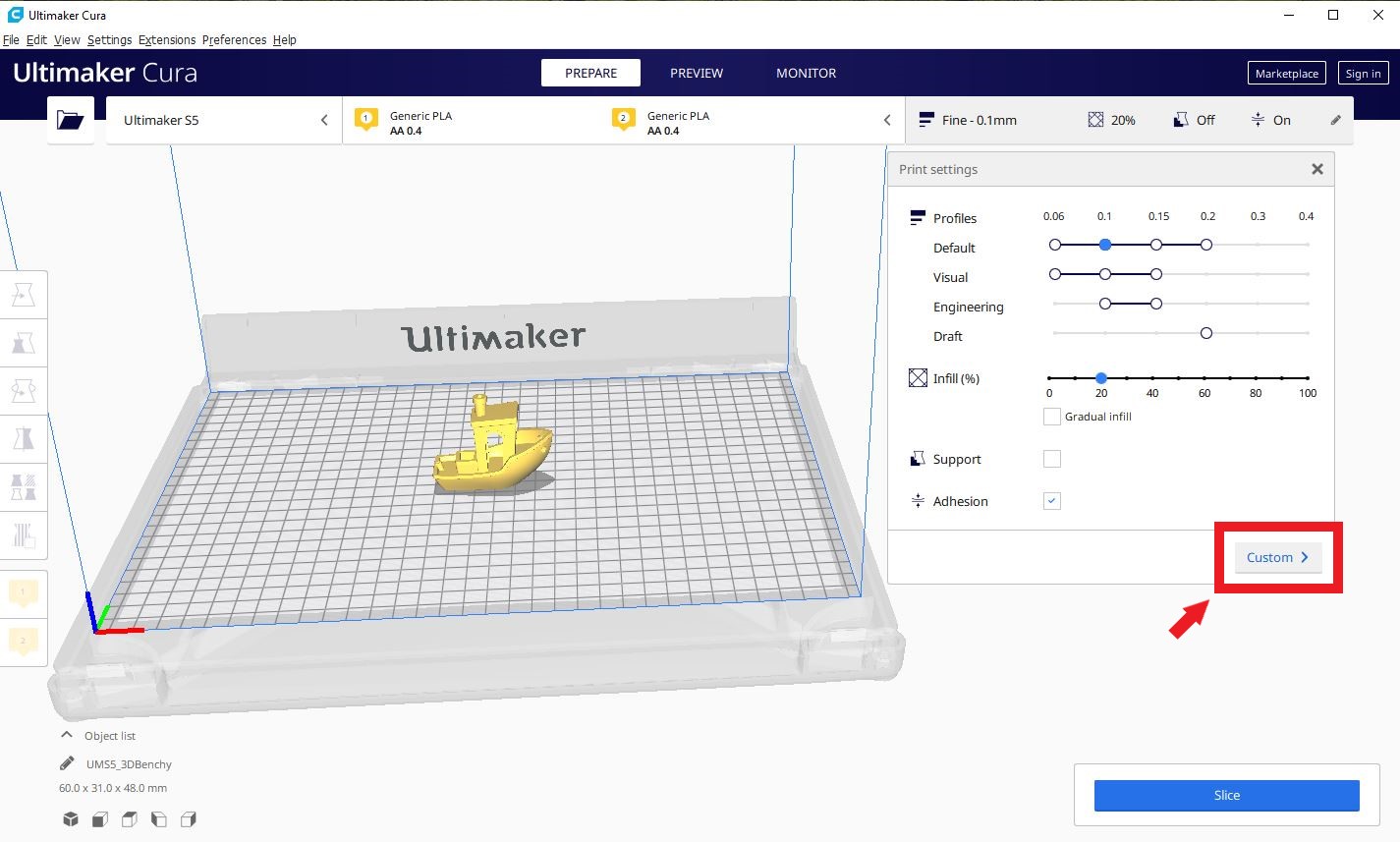
Task: Switch to 3D perspective view cube
Action: click(x=70, y=818)
